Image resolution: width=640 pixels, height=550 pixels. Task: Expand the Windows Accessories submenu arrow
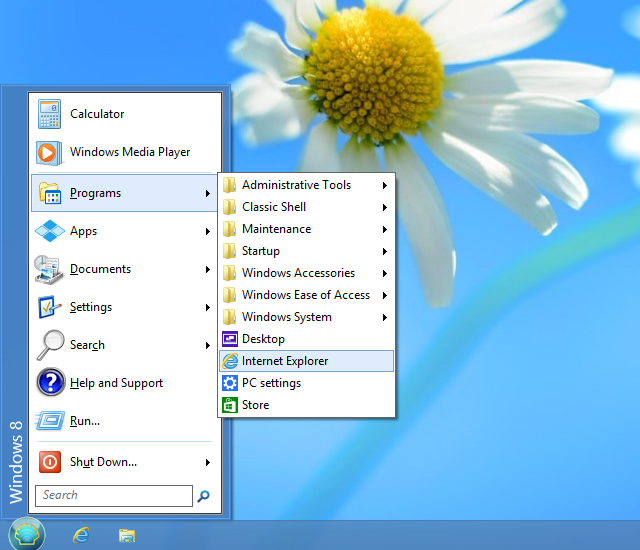[x=385, y=273]
